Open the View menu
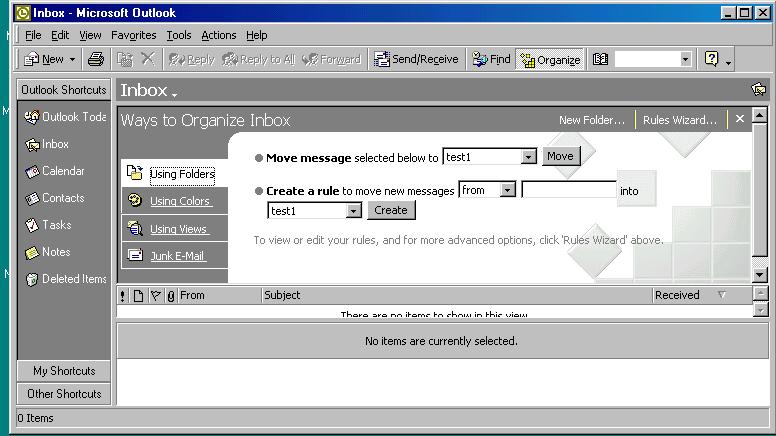This screenshot has width=776, height=436. 90,35
